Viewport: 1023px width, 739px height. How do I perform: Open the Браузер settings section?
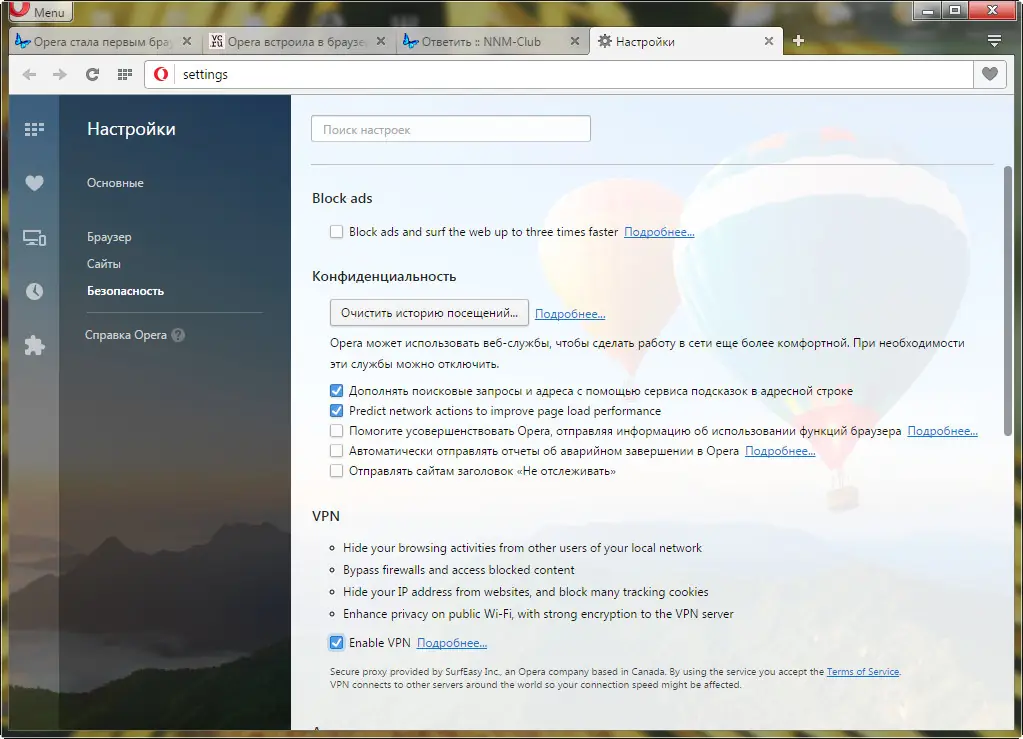point(109,237)
